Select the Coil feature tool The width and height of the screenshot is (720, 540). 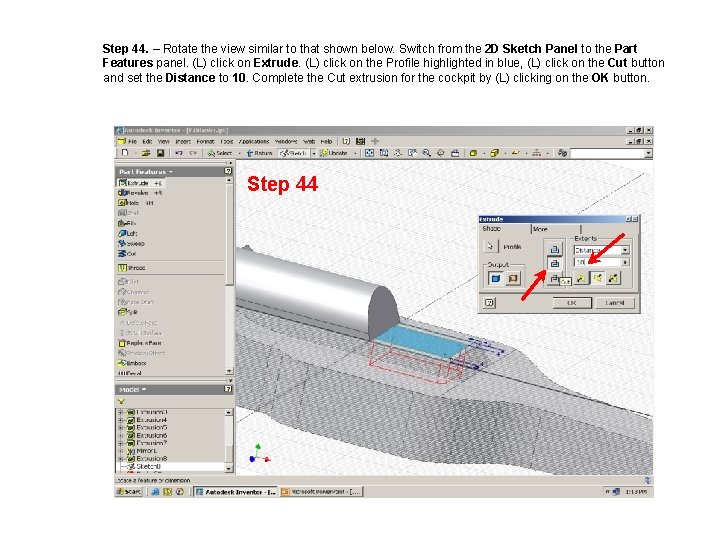coord(127,253)
